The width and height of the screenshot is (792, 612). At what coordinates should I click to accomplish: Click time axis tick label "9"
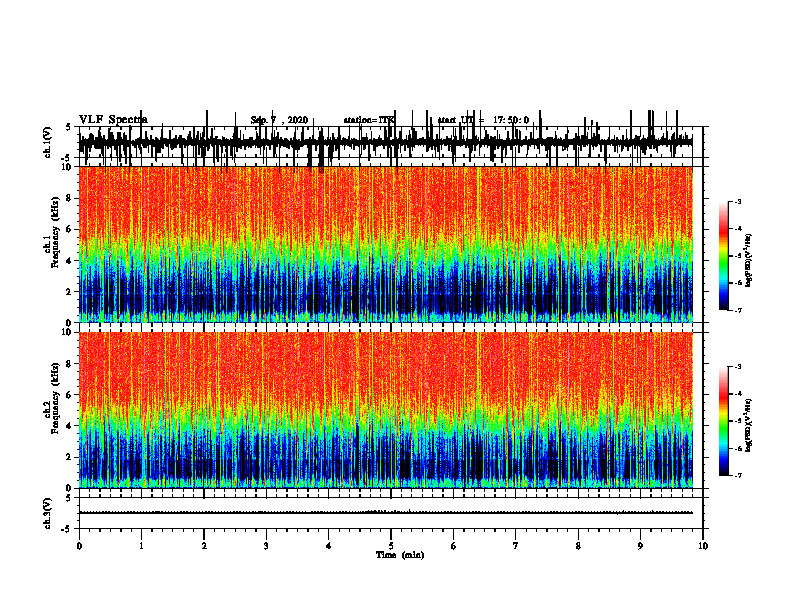pos(640,546)
